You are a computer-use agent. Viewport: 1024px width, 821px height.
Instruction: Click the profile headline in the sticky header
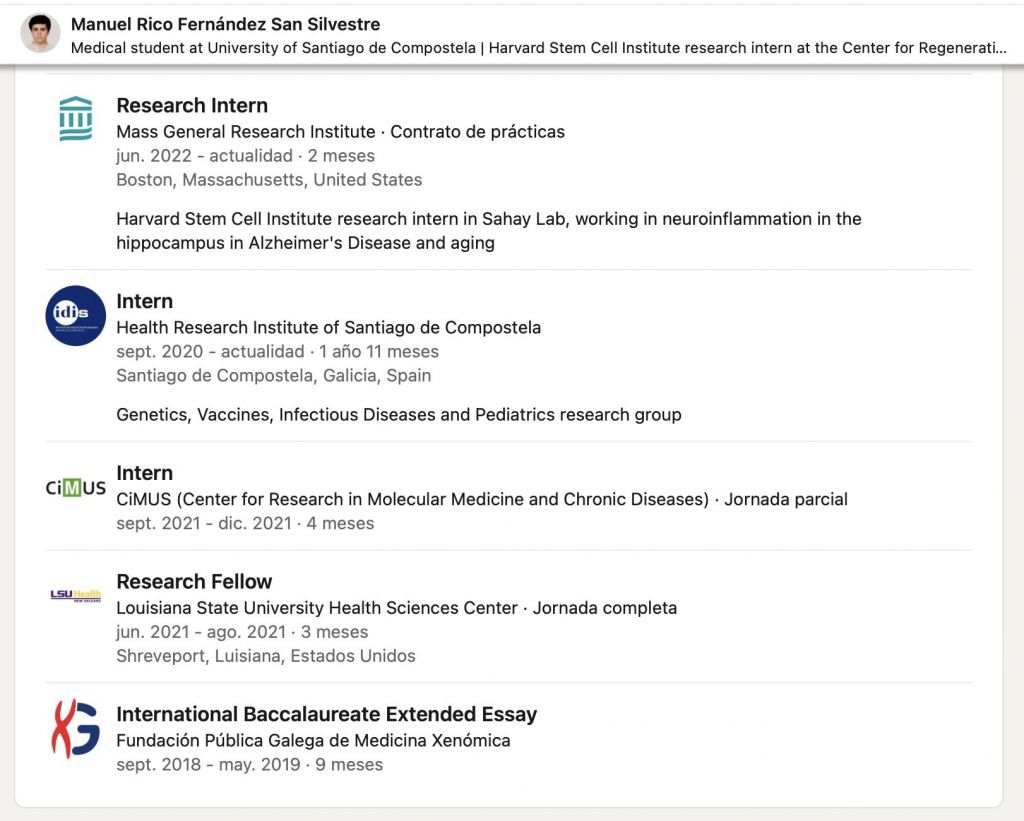[x=538, y=47]
